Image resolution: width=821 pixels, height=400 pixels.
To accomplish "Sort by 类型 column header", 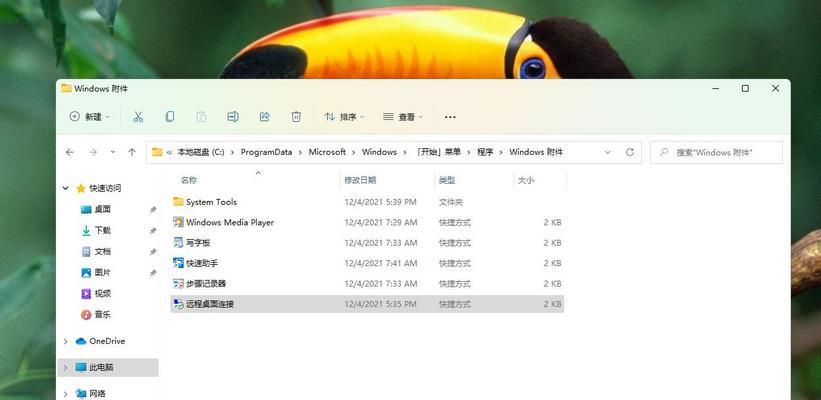I will [x=447, y=180].
